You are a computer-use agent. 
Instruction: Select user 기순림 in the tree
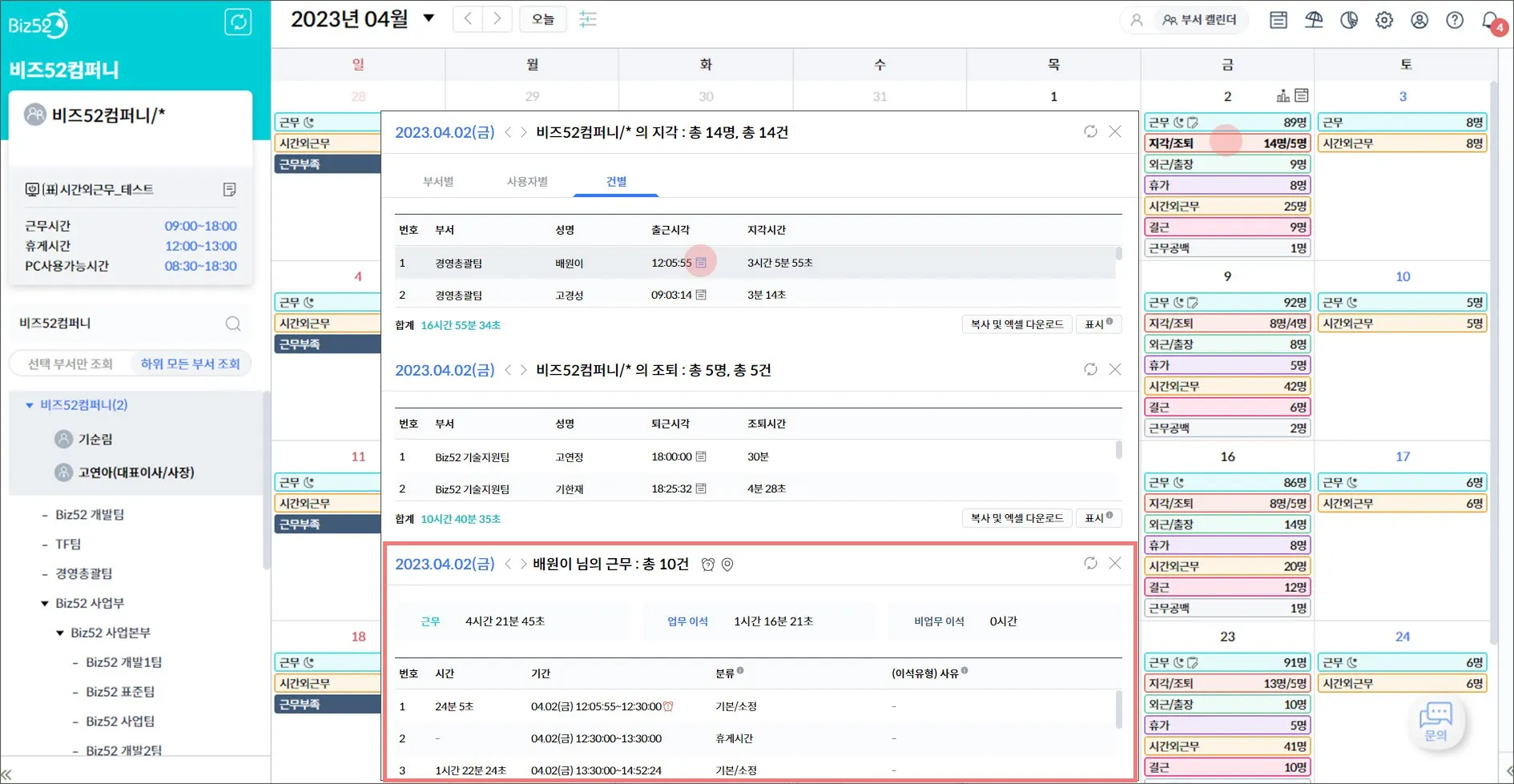(x=95, y=440)
